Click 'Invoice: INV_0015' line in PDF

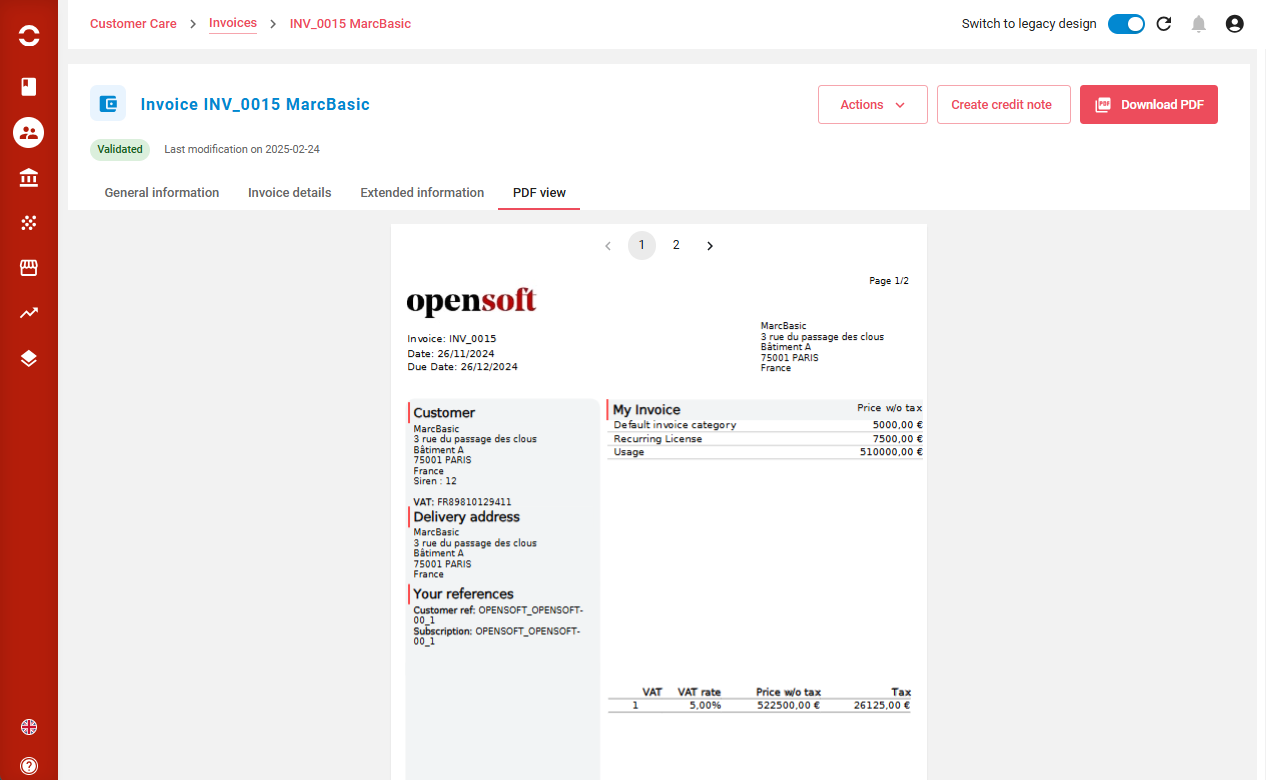pyautogui.click(x=452, y=339)
